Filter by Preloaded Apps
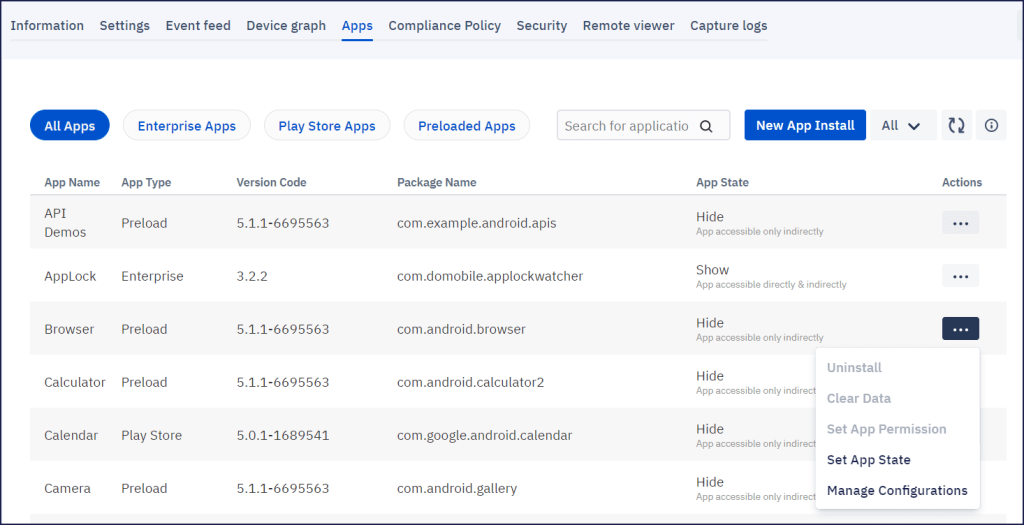The height and width of the screenshot is (525, 1024). coord(467,125)
